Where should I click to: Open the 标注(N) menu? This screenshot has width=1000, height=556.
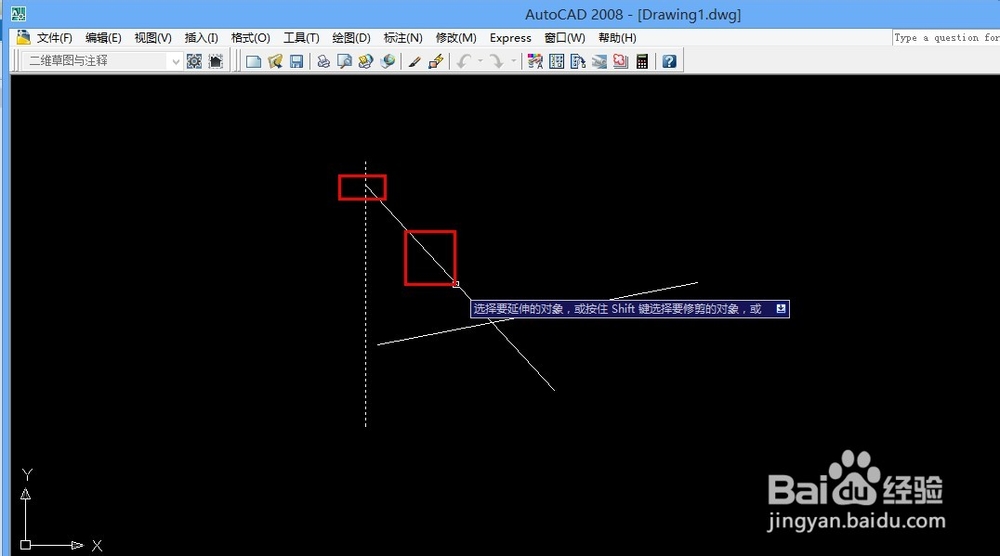tap(403, 38)
